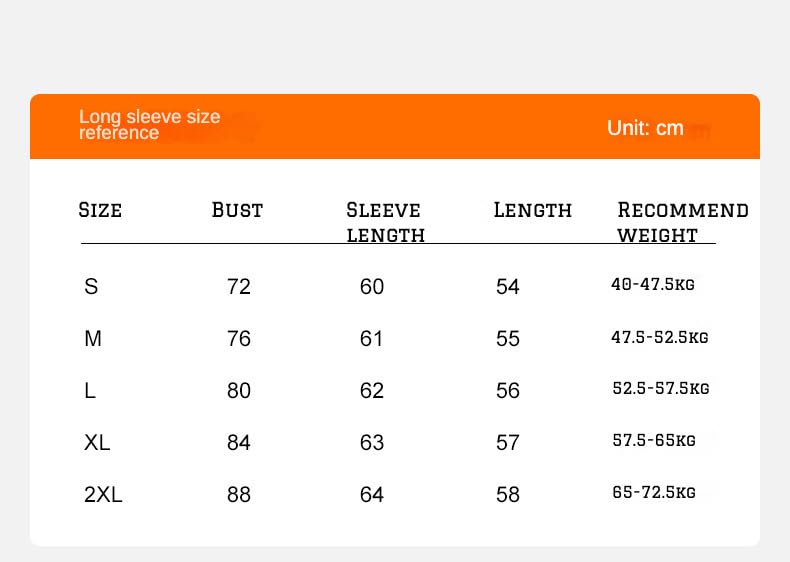The width and height of the screenshot is (790, 562).
Task: Select the Recommend Weight column header
Action: coord(682,222)
